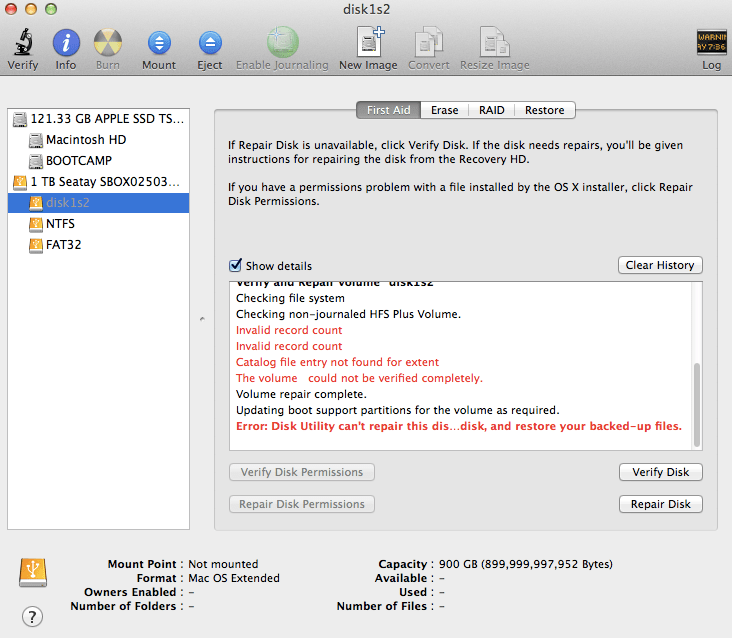
Task: Click the 'Mac OS Extended' format value
Action: [x=234, y=578]
